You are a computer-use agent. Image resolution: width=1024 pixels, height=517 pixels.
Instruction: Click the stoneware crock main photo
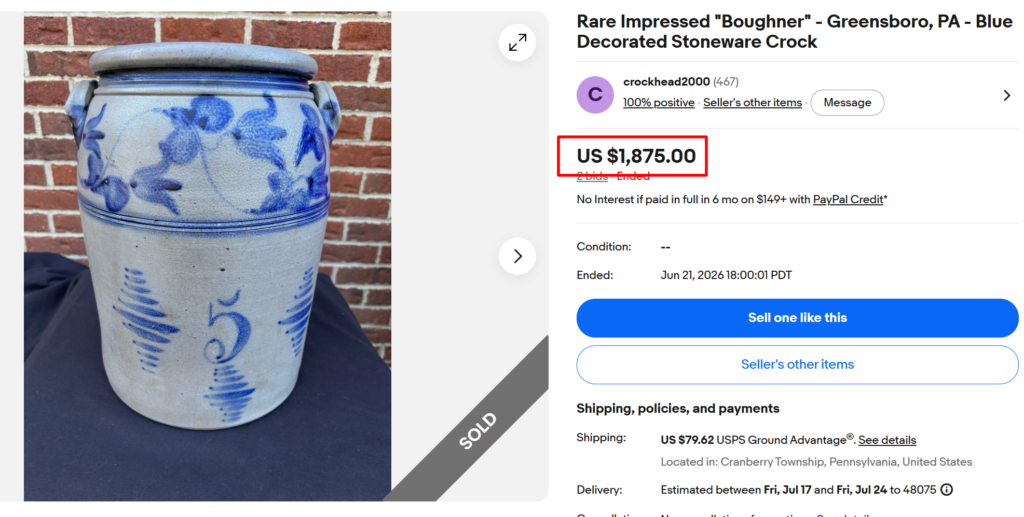[x=208, y=256]
